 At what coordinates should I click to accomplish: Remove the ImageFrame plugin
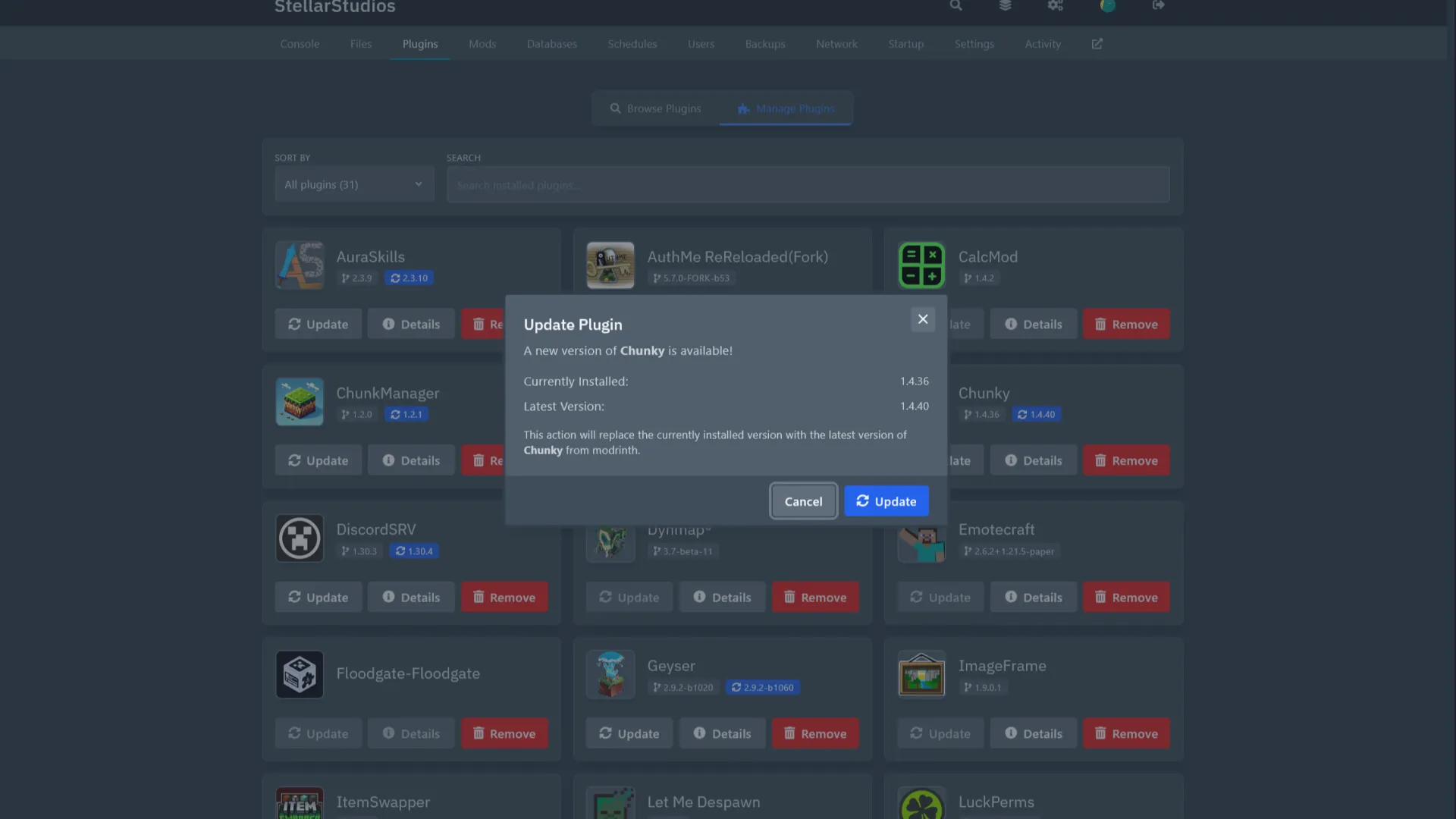point(1125,733)
